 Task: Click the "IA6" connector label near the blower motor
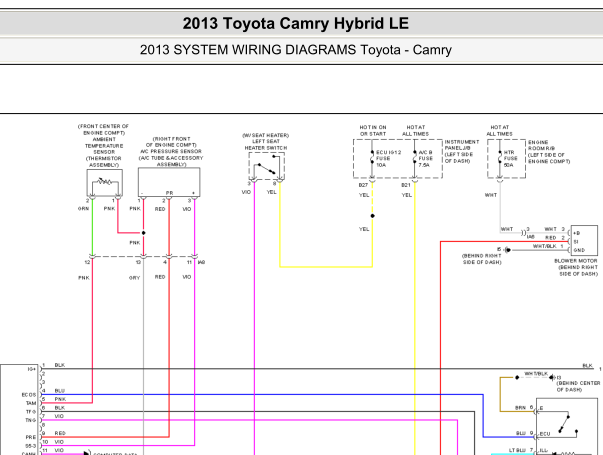[530, 237]
